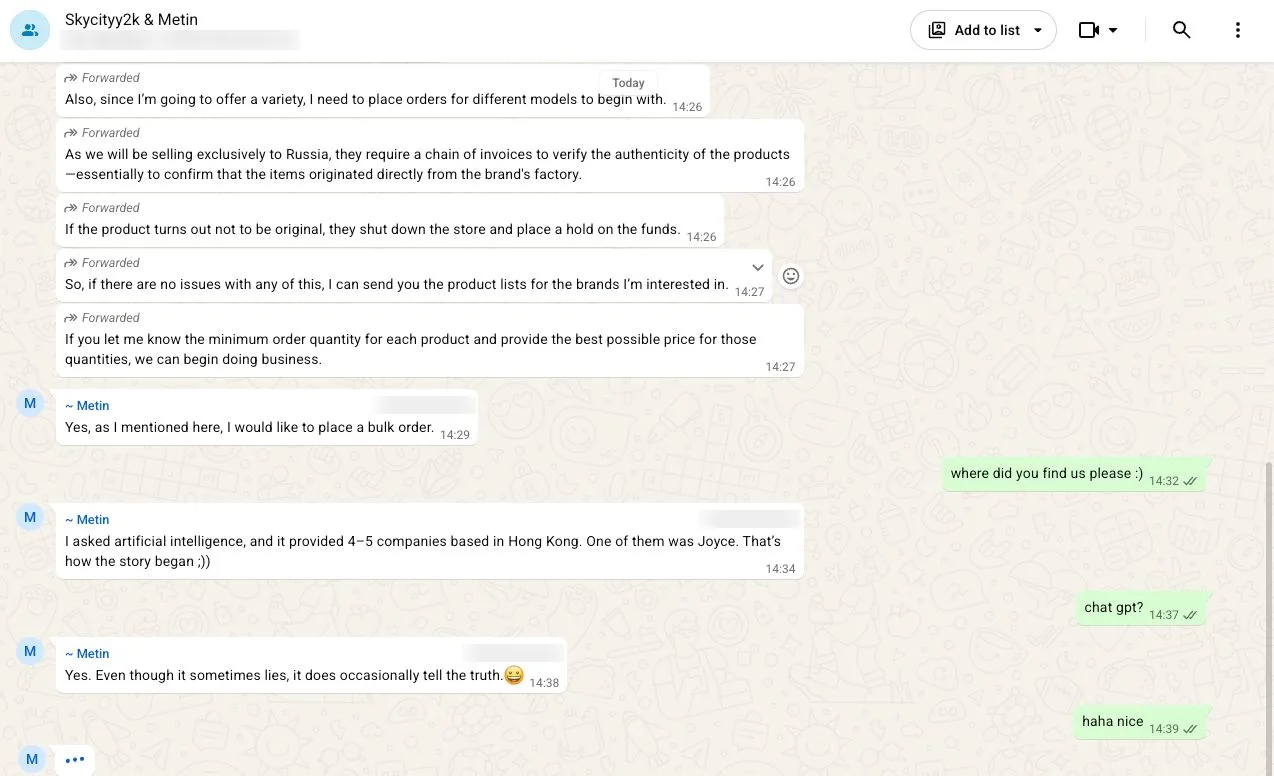The image size is (1274, 776).
Task: Click the 'minimum order quantity' forwarded message
Action: [430, 340]
